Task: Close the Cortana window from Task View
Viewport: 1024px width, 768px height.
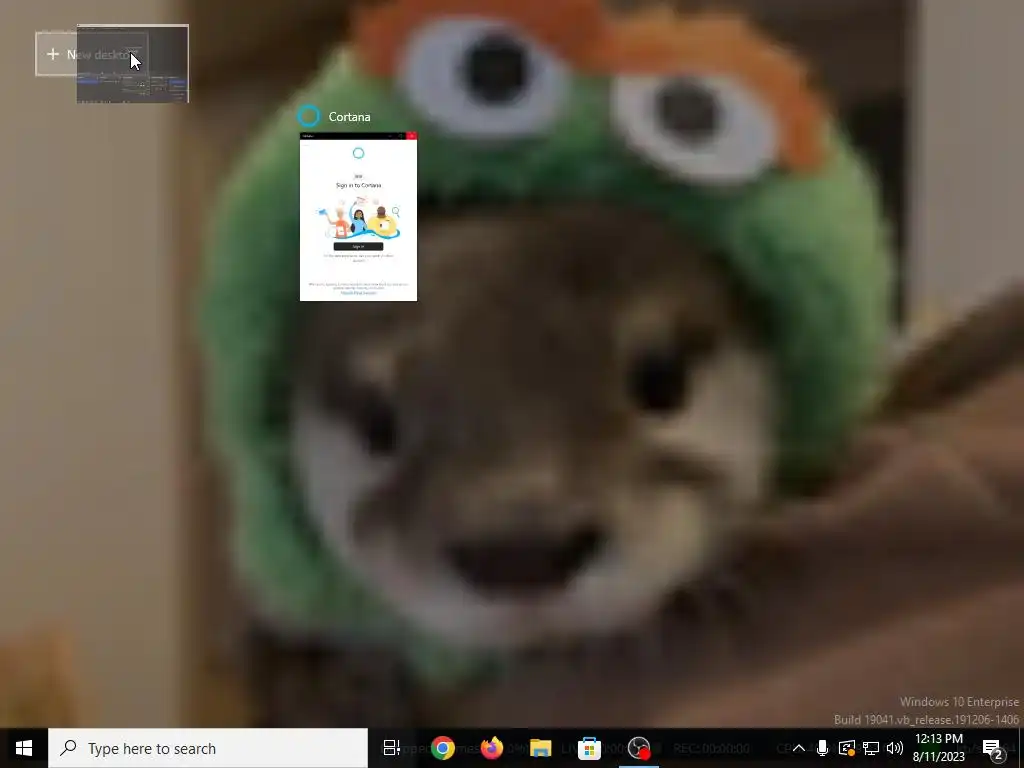Action: coord(411,136)
